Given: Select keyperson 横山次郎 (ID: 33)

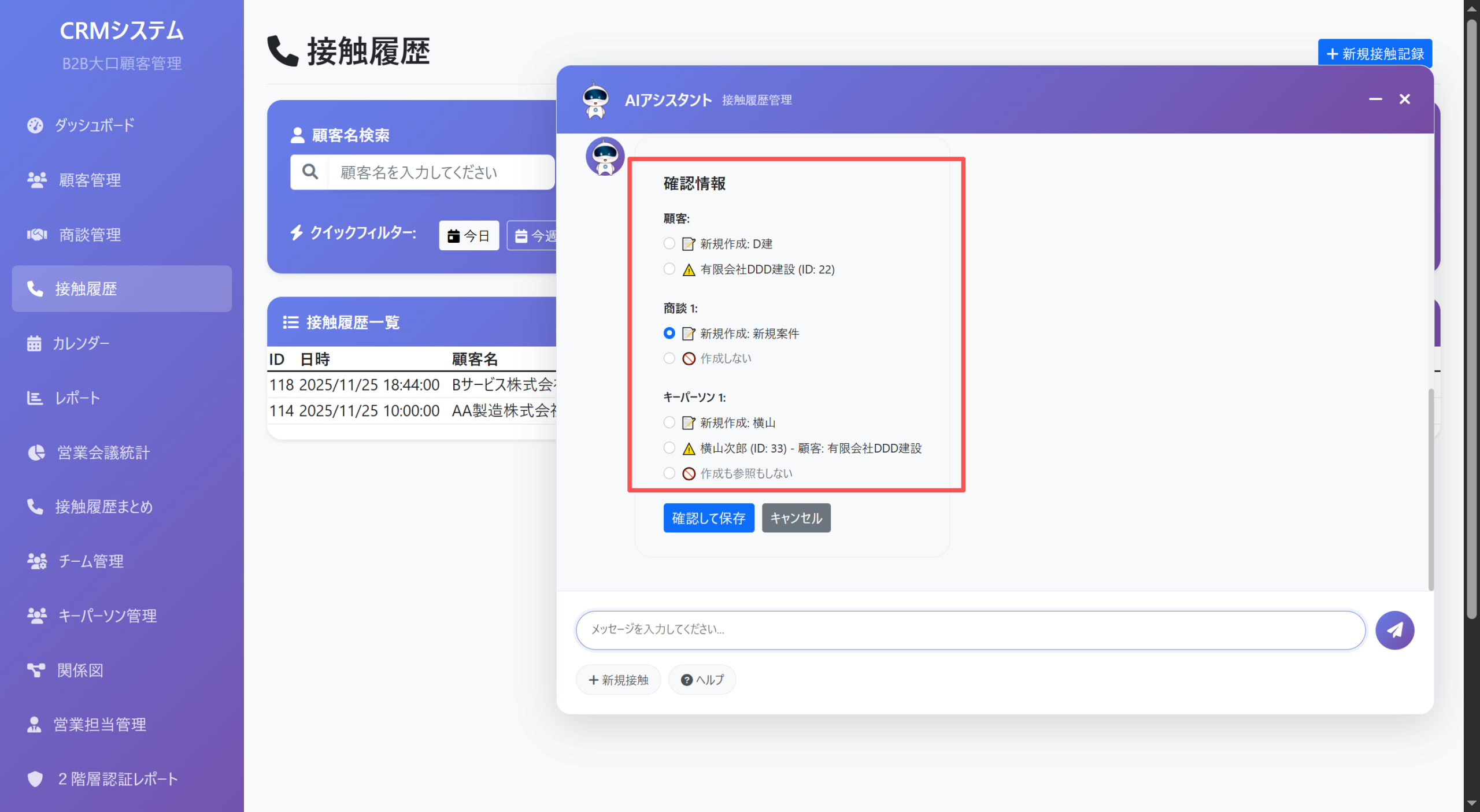Looking at the screenshot, I should click(669, 448).
